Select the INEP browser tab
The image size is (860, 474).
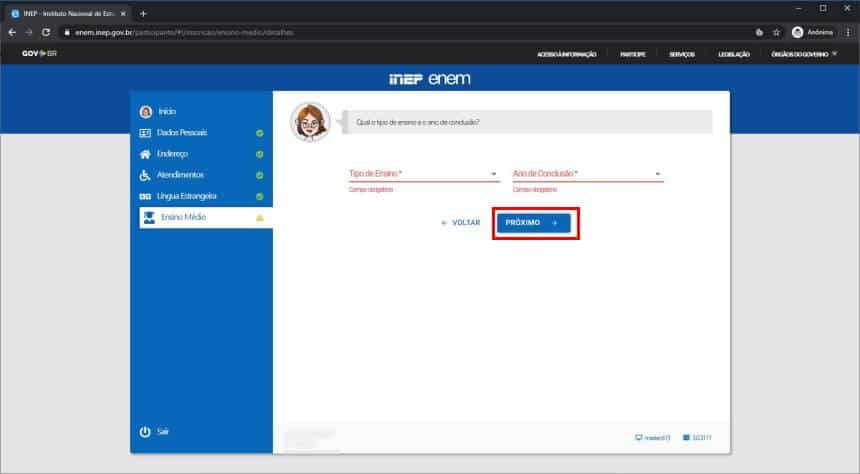[67, 14]
